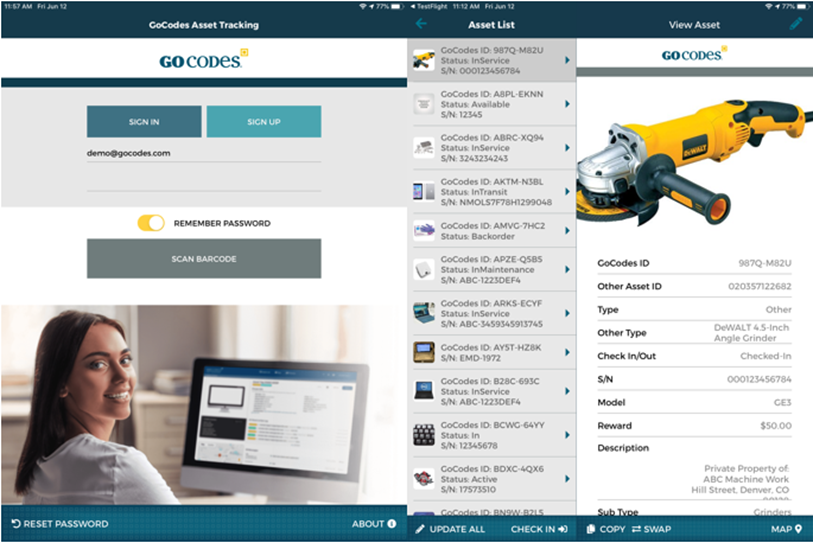
Task: Tap Other Asset ID value 020357122682
Action: click(760, 286)
